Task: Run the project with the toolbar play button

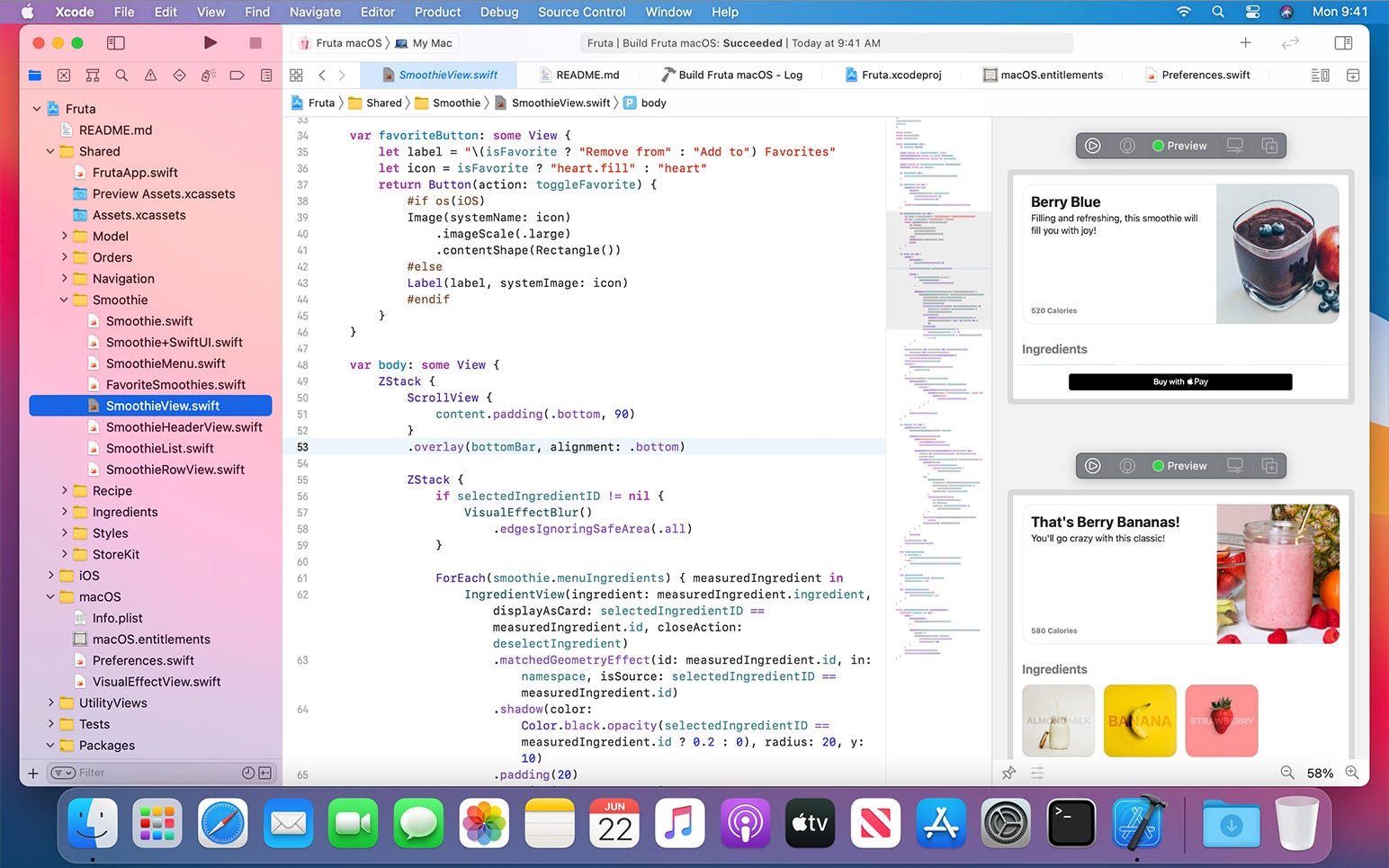Action: [x=210, y=42]
